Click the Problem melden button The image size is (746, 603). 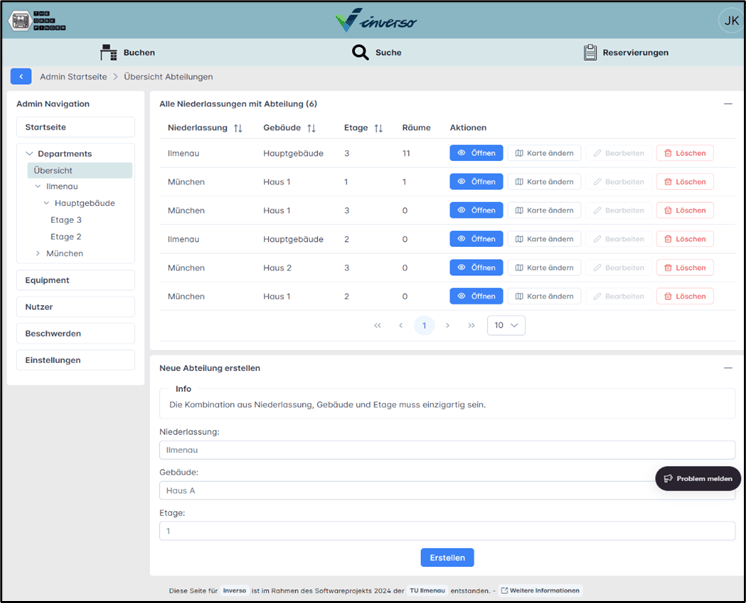click(698, 478)
